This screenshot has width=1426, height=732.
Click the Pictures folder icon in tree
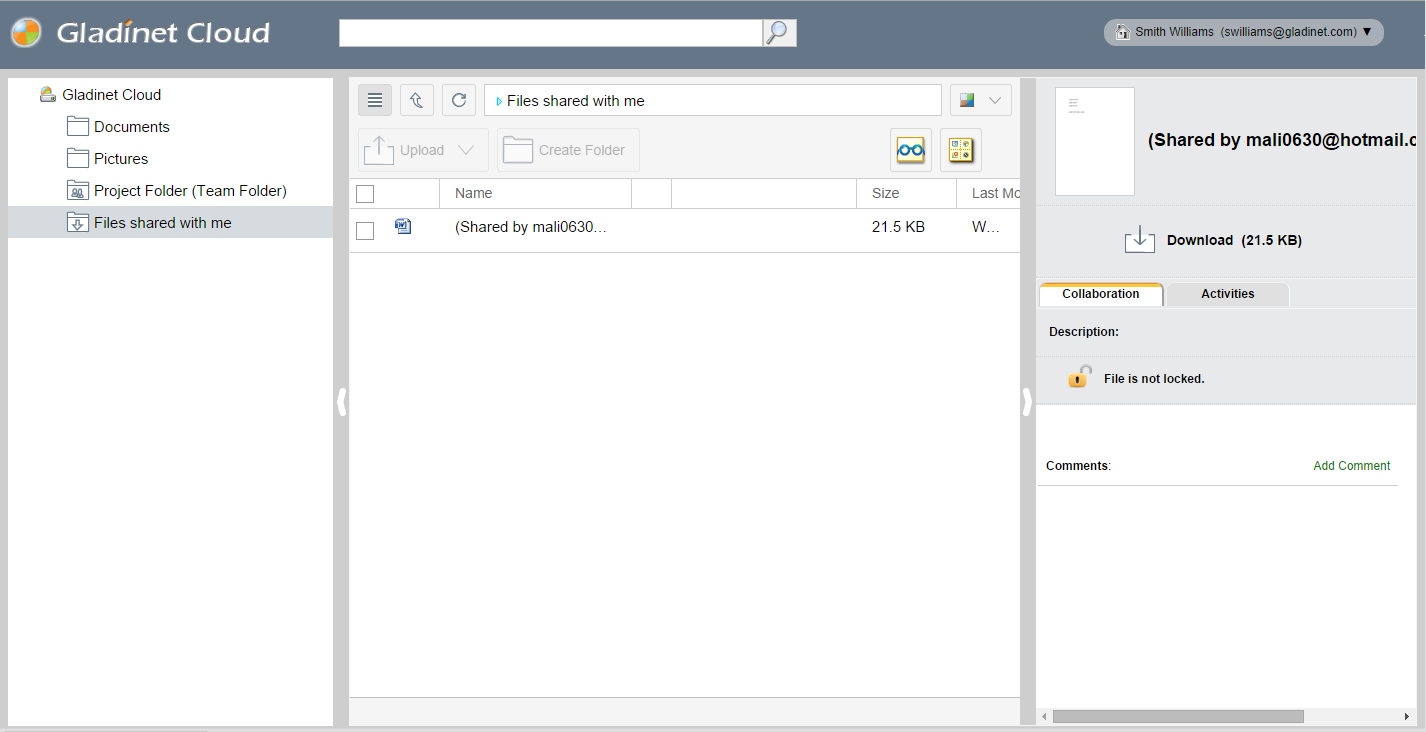pyautogui.click(x=78, y=158)
